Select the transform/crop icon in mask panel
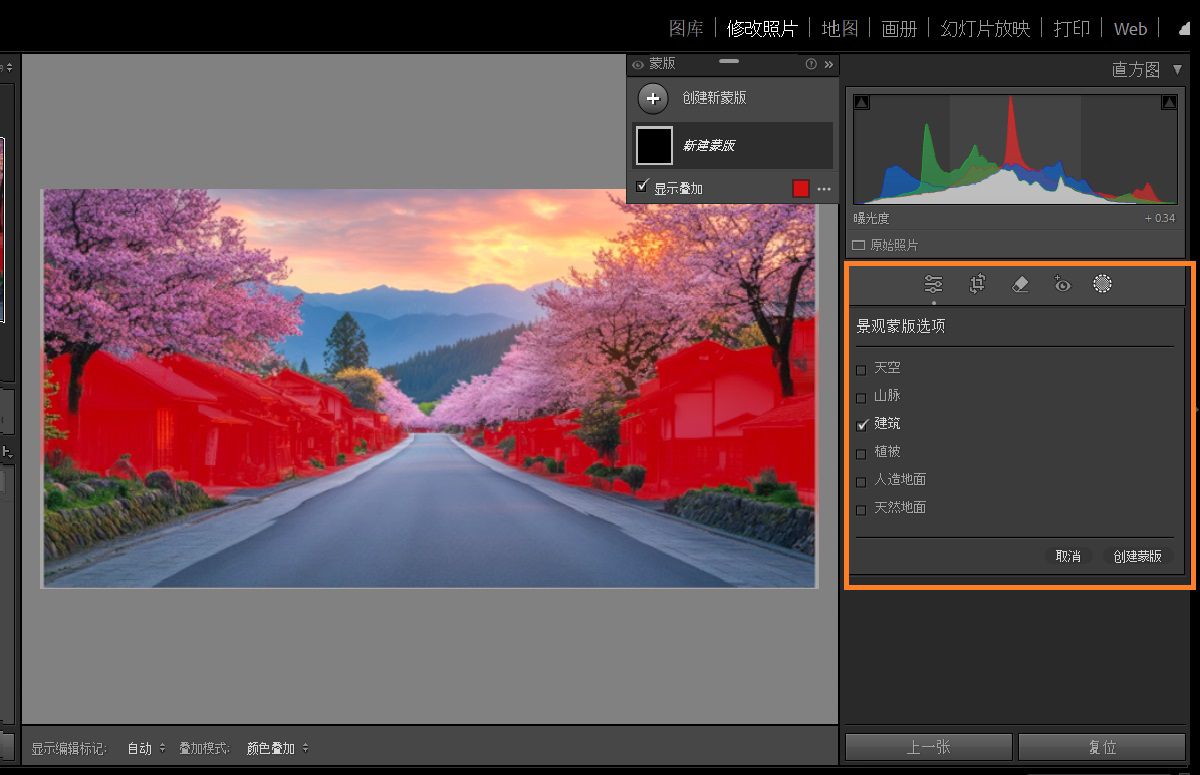This screenshot has height=775, width=1200. pyautogui.click(x=976, y=284)
